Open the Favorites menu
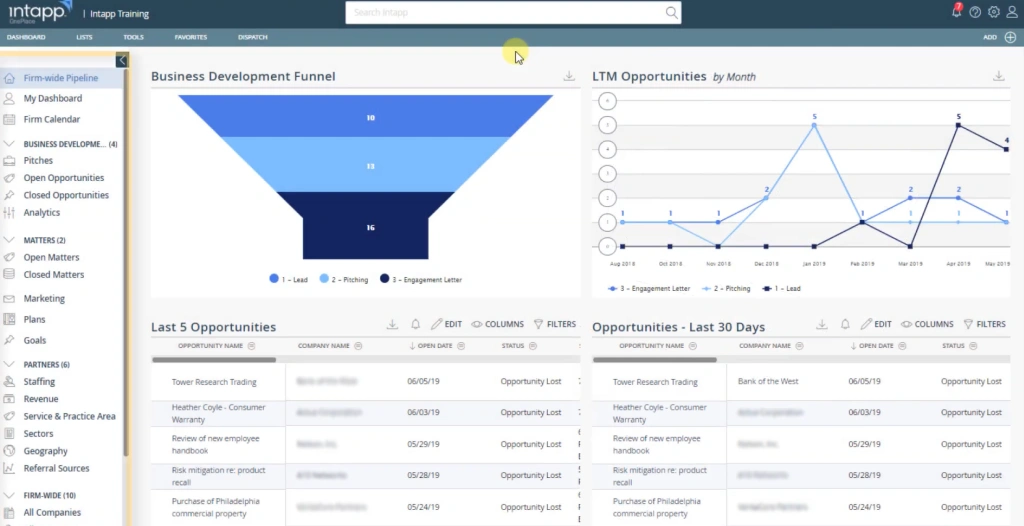 click(191, 37)
